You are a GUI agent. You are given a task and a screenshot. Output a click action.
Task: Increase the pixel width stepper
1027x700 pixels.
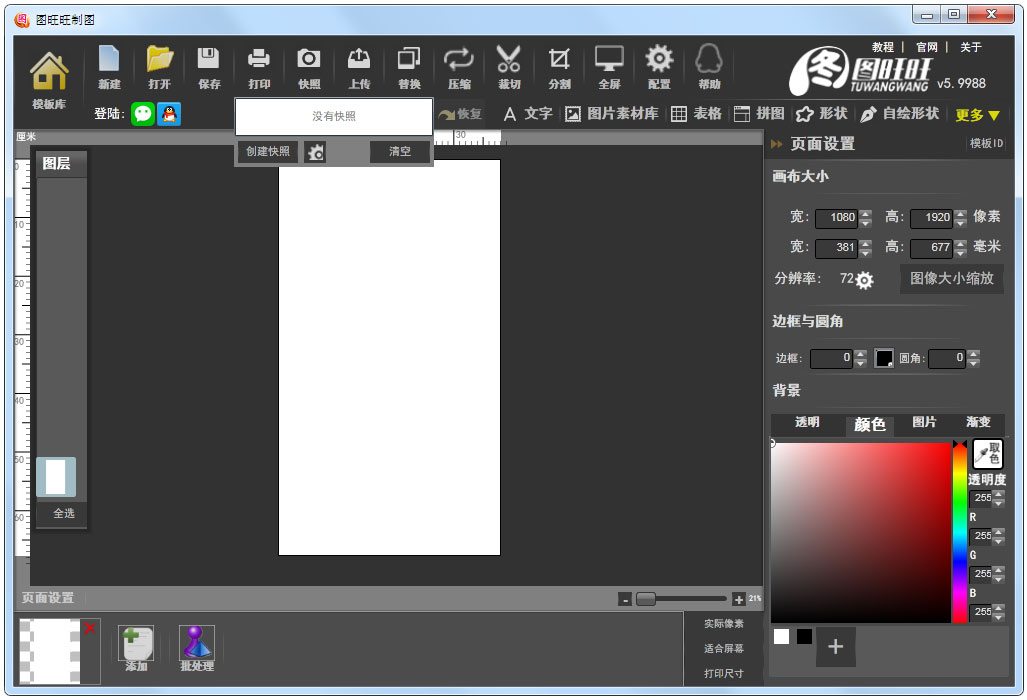click(x=866, y=213)
